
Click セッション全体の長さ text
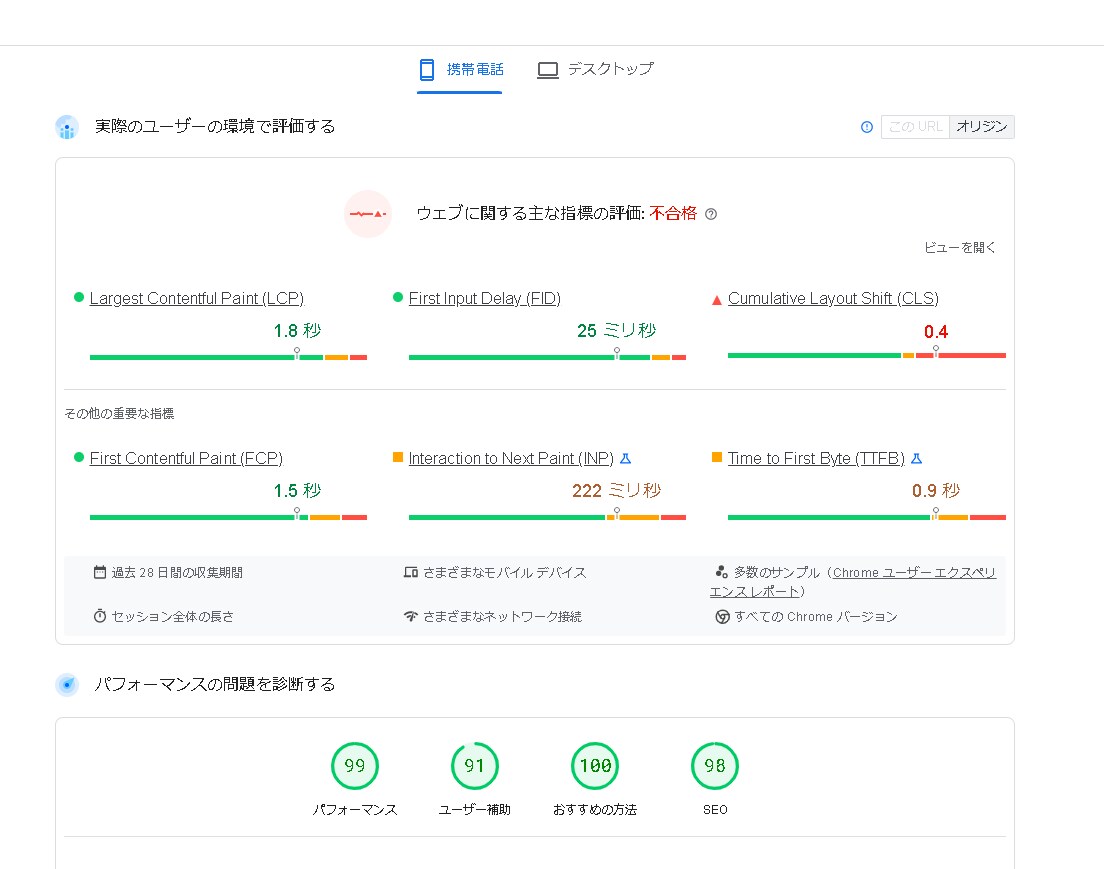coord(172,617)
